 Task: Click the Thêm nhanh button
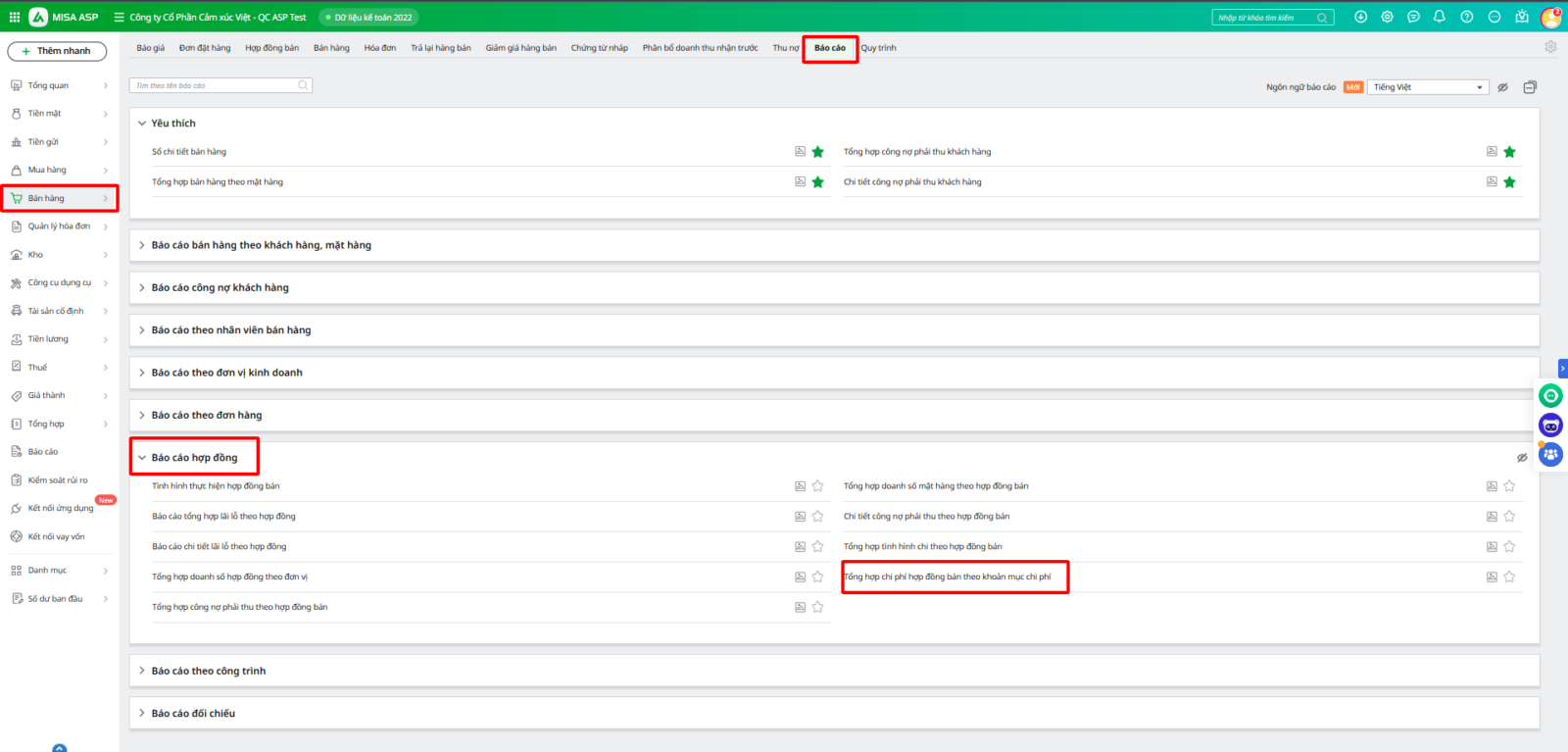click(57, 51)
